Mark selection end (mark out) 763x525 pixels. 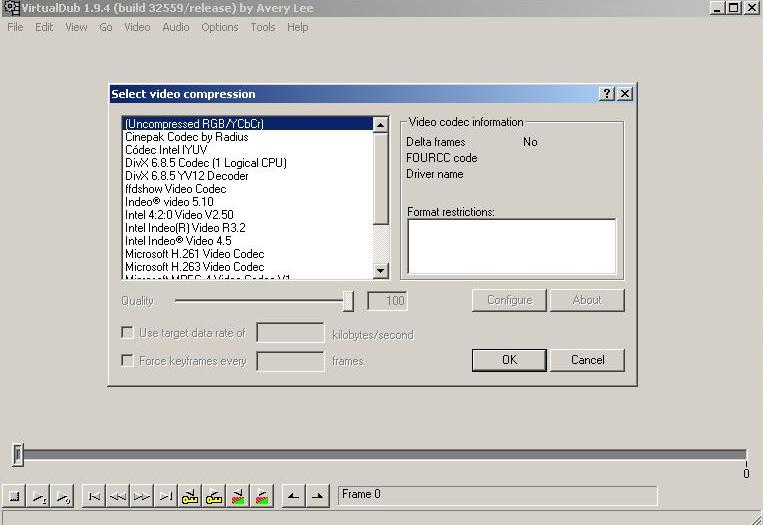pos(317,496)
